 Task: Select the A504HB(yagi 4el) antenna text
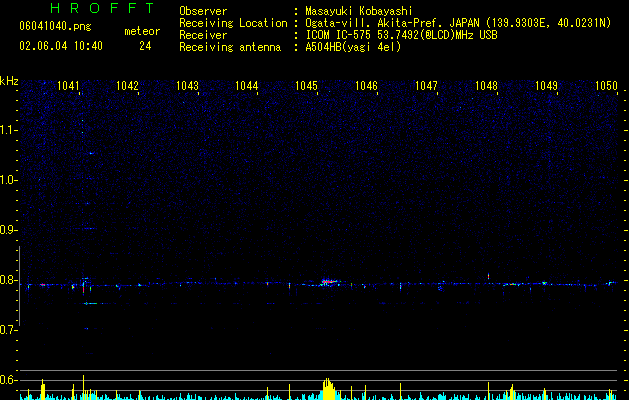(353, 47)
